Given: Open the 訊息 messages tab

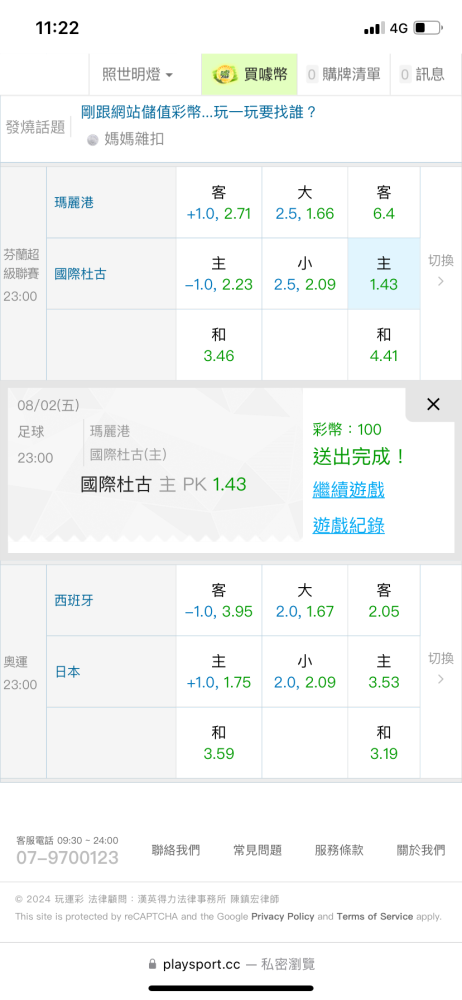Looking at the screenshot, I should (422, 75).
